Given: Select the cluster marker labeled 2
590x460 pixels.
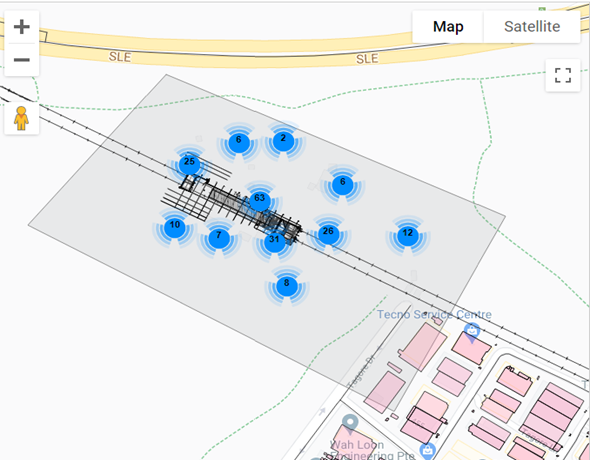Looking at the screenshot, I should tap(283, 141).
